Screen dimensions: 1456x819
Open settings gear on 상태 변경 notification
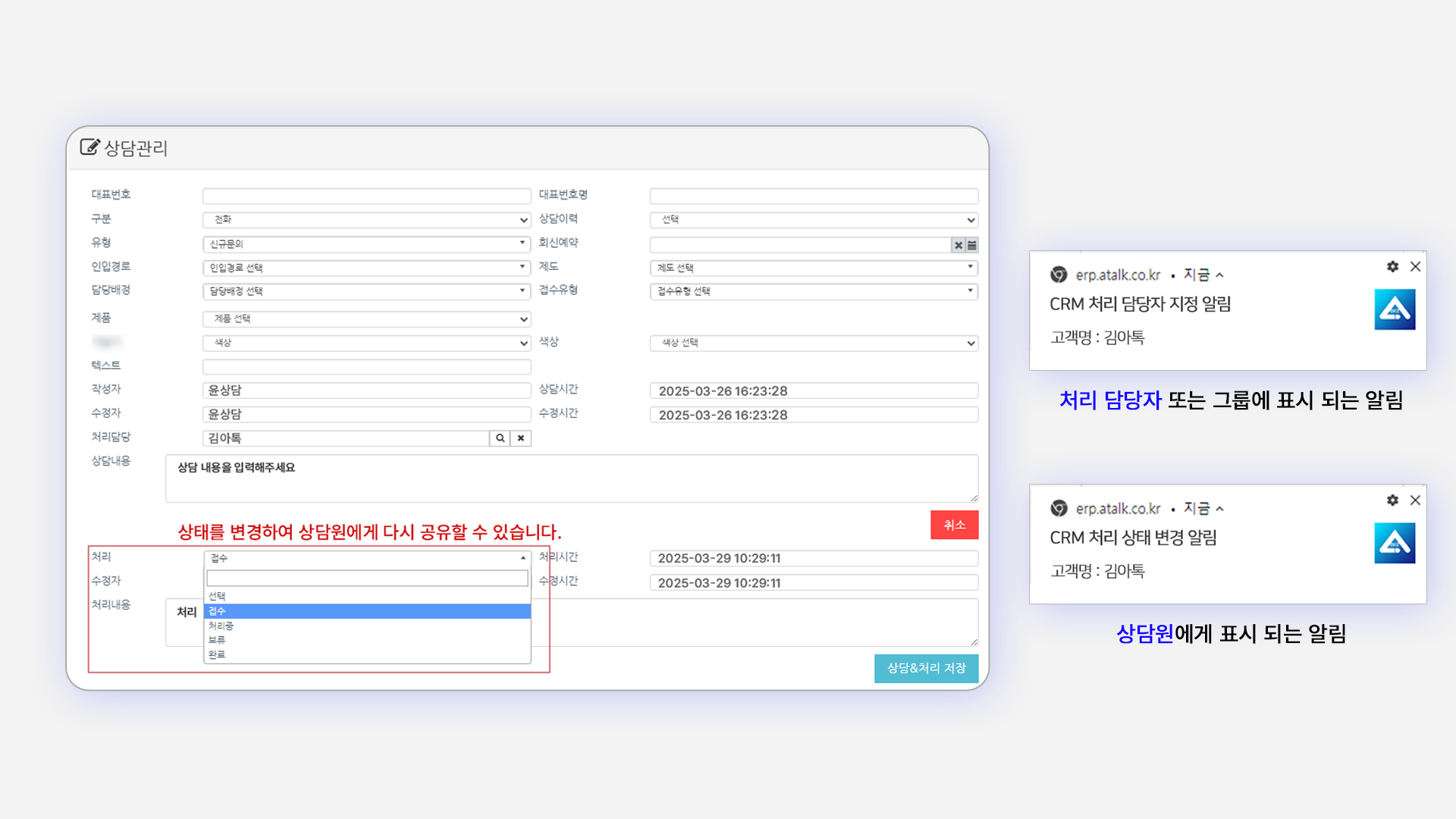(1392, 500)
